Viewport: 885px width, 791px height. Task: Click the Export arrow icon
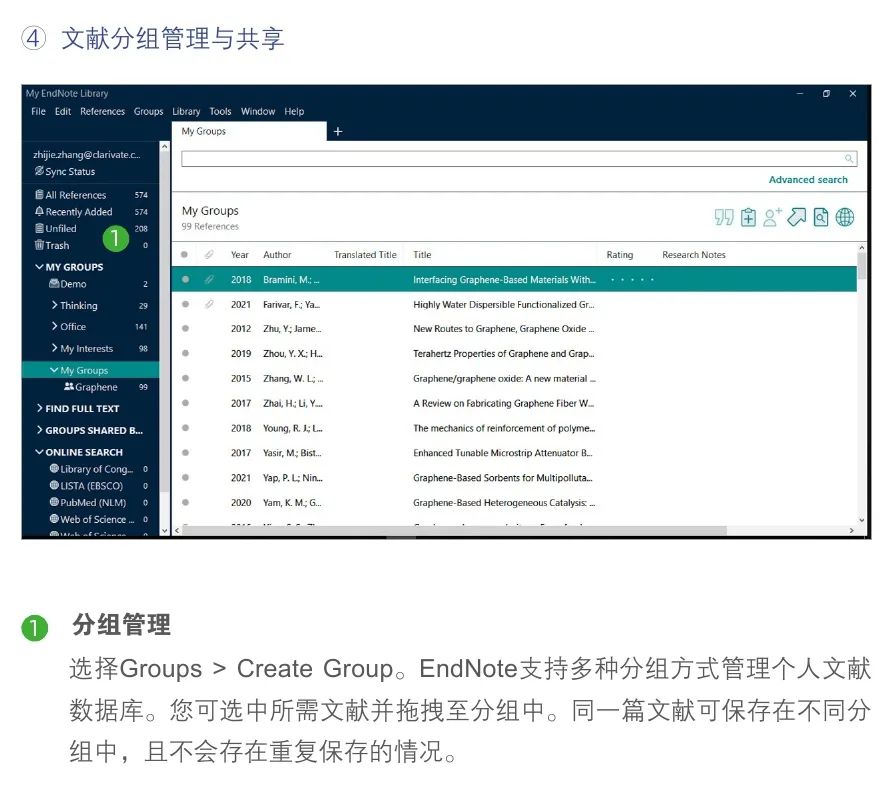796,217
